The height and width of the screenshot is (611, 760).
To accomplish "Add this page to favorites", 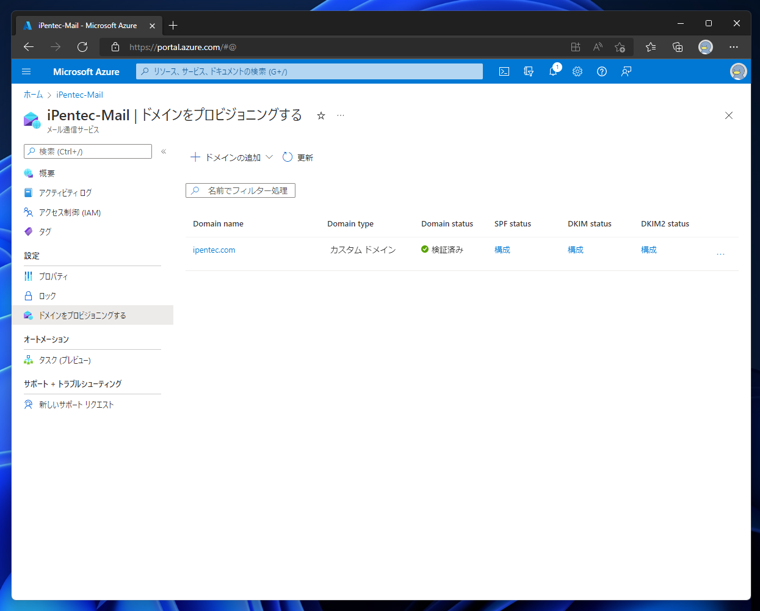I will (x=620, y=47).
